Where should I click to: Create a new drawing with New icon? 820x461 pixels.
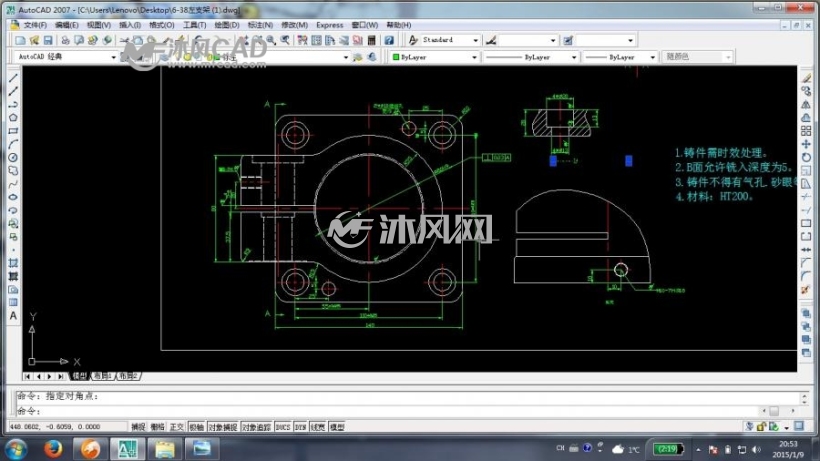20,40
